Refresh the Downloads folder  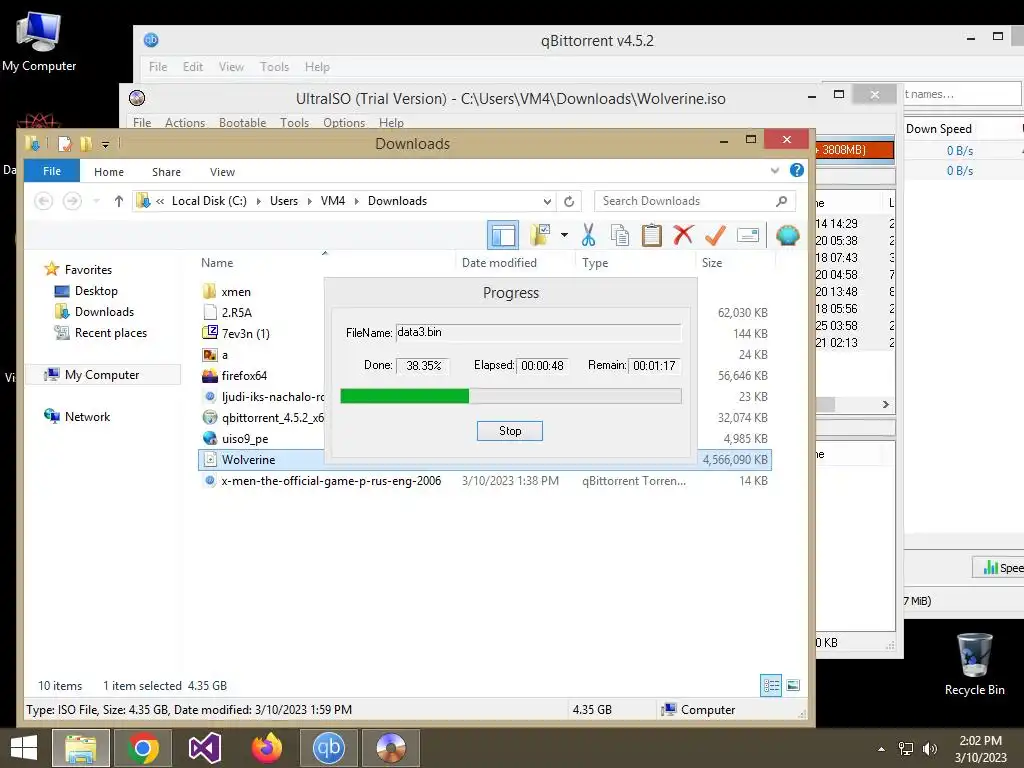point(569,201)
